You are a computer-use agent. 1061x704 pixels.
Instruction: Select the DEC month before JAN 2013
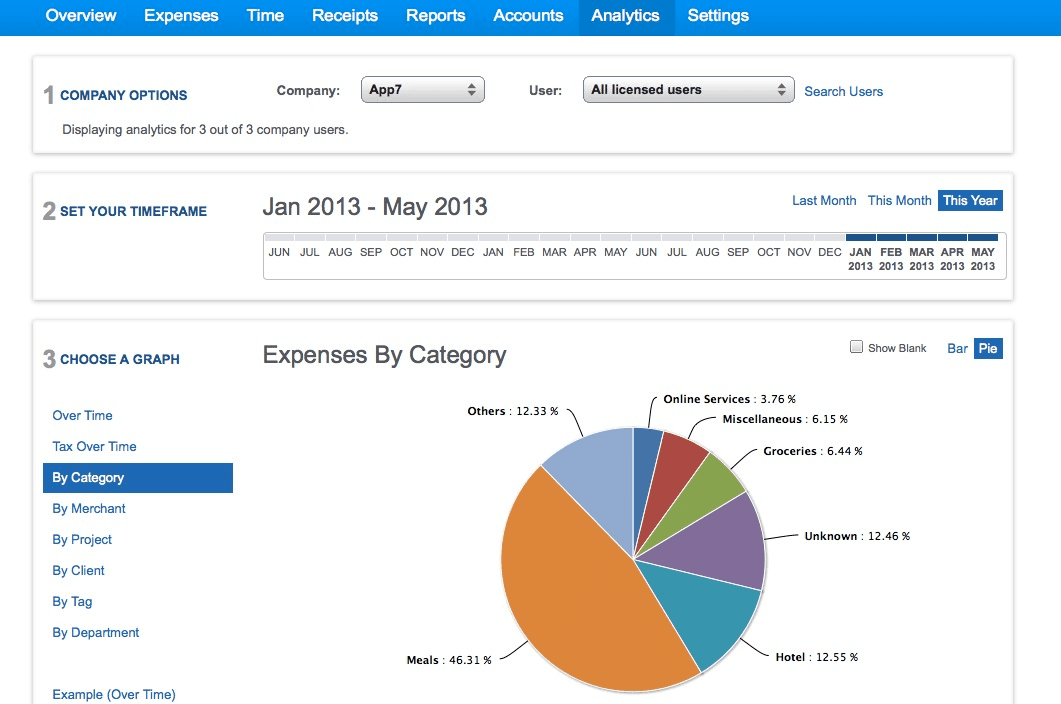(x=830, y=250)
